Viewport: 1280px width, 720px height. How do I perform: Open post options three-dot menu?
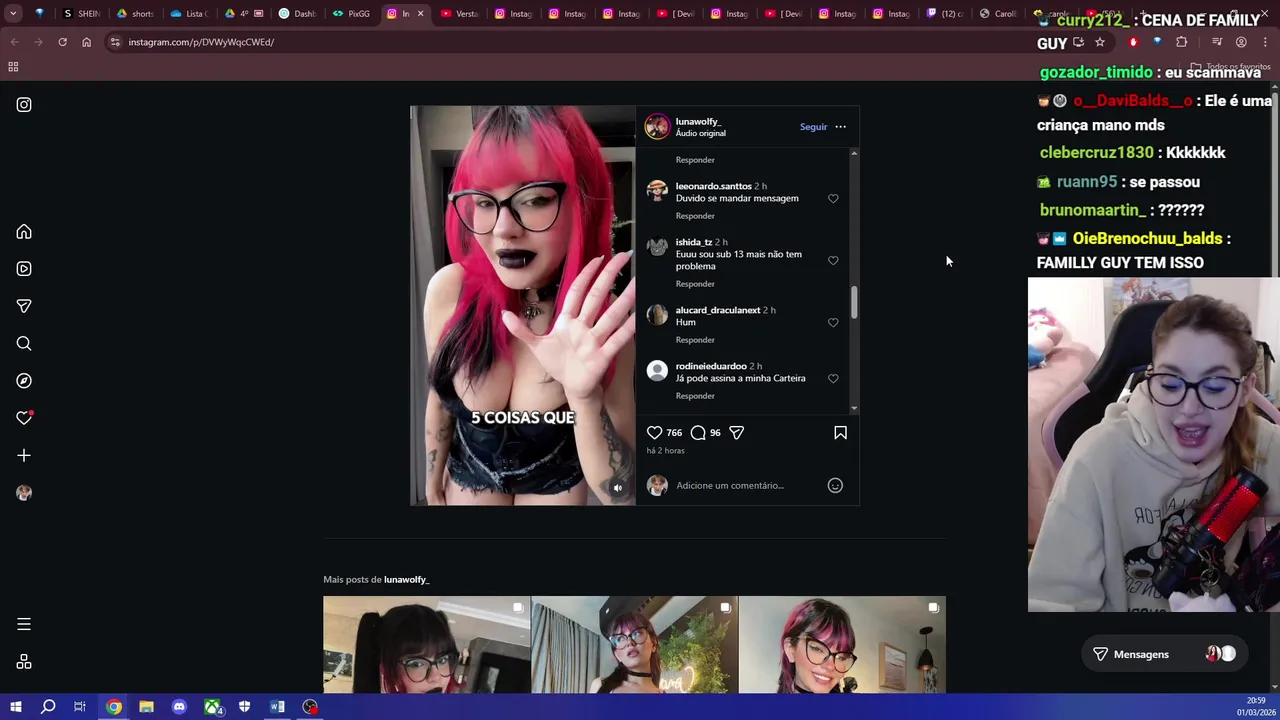click(x=840, y=127)
